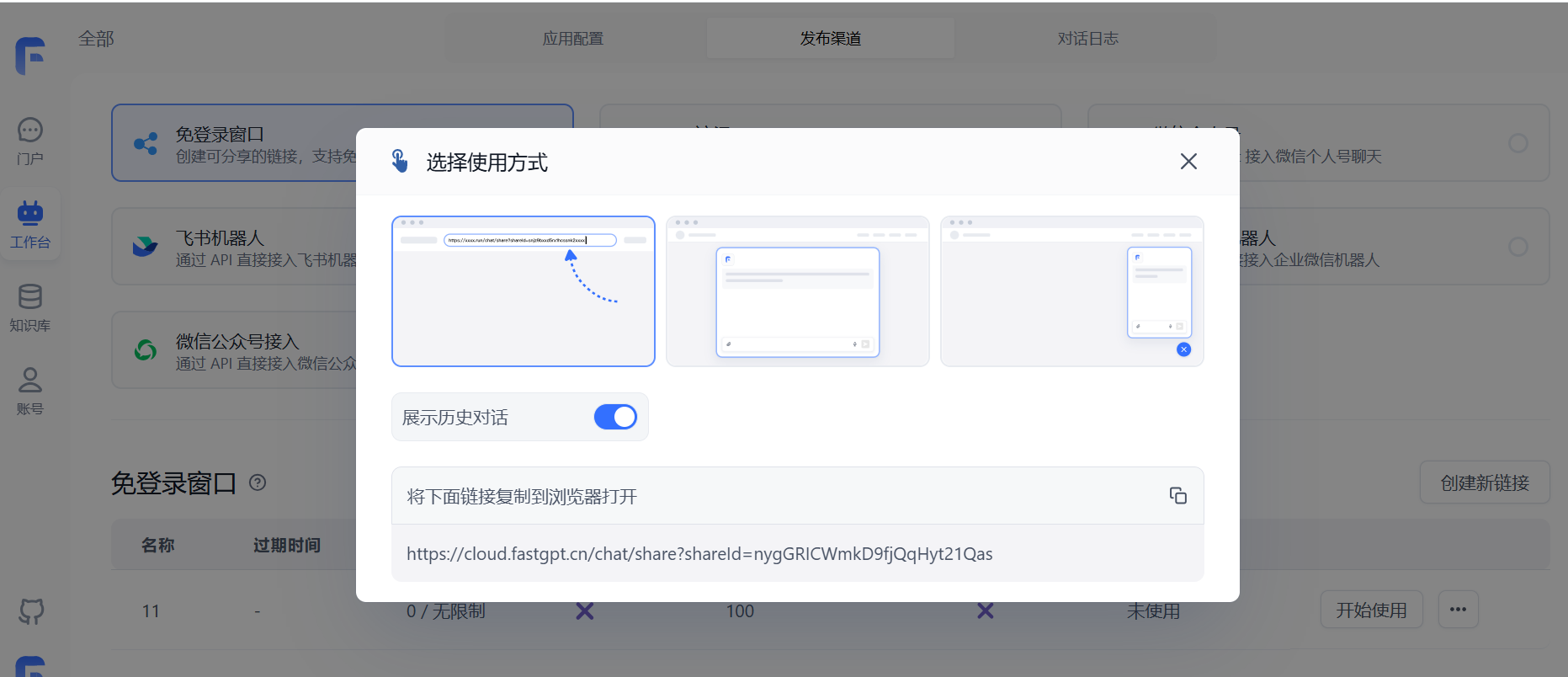This screenshot has width=1568, height=677.
Task: Select the floating chat bubble thumbnail
Action: 1072,291
